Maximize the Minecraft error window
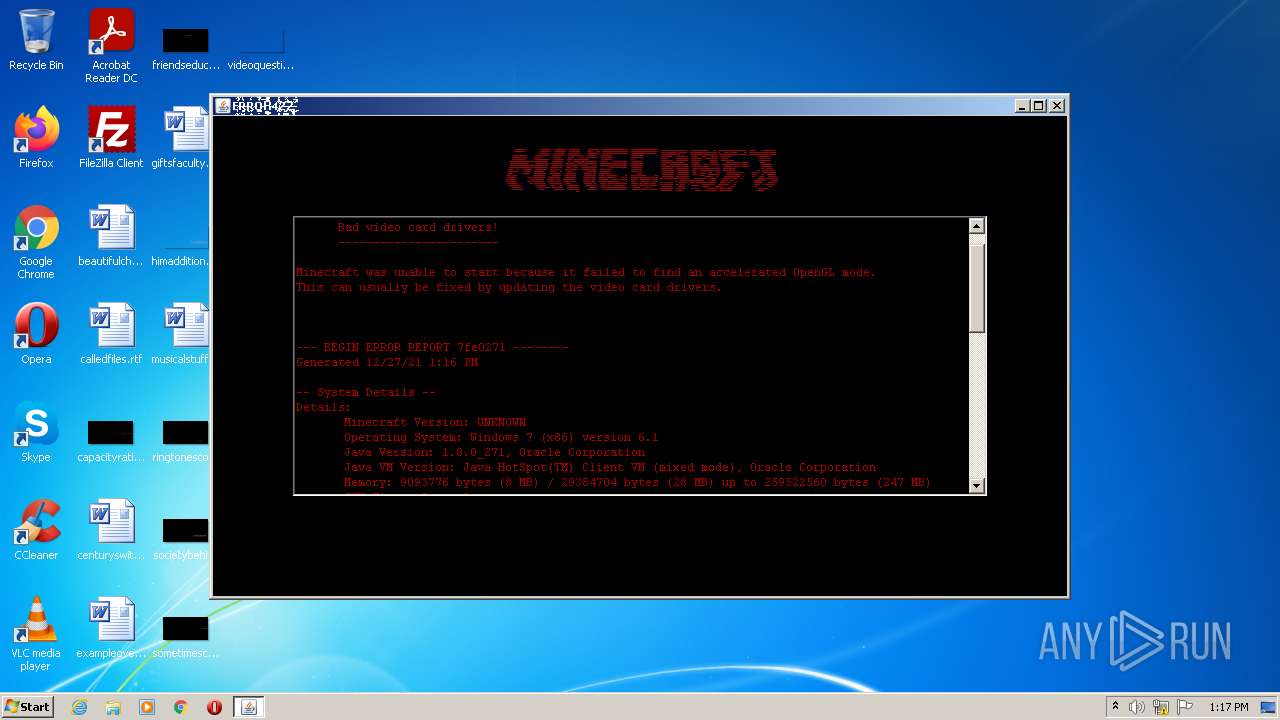 1039,106
